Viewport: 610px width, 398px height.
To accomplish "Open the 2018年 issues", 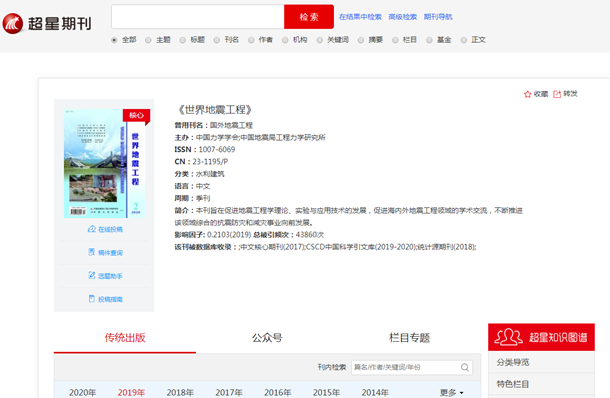I will pos(180,393).
